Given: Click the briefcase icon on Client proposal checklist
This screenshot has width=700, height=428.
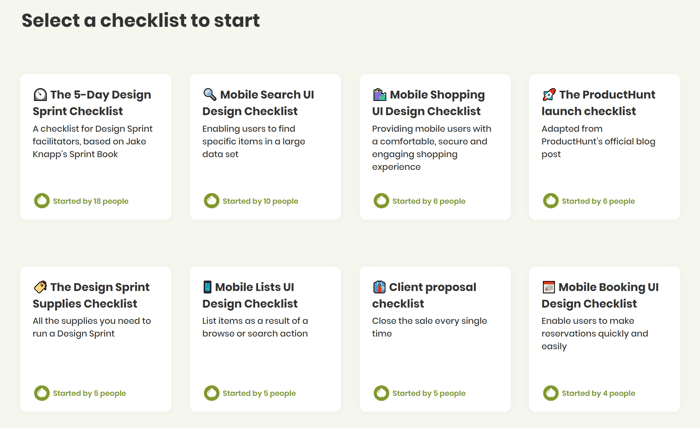Looking at the screenshot, I should pos(379,287).
